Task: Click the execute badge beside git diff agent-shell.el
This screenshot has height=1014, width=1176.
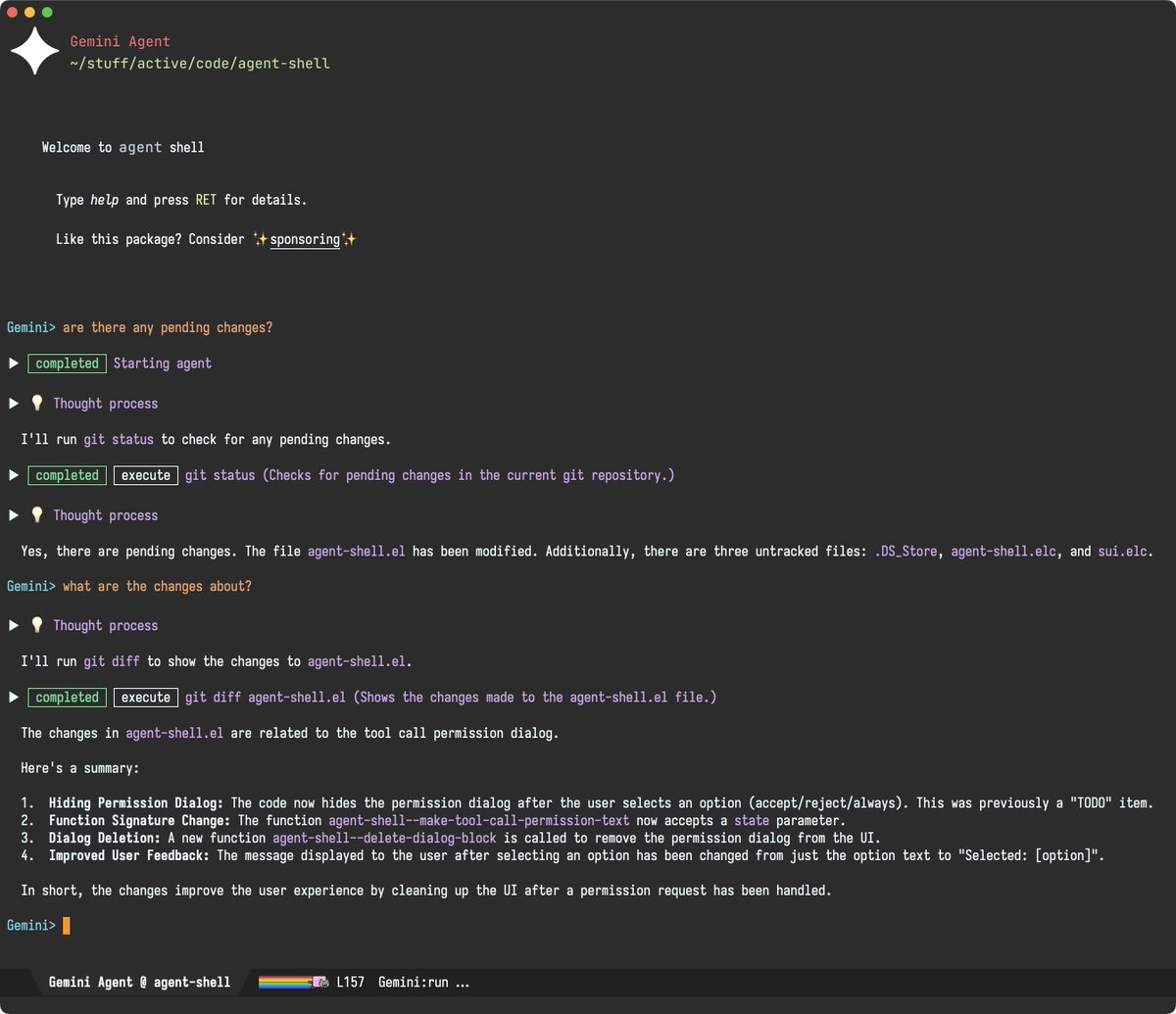Action: (x=146, y=698)
